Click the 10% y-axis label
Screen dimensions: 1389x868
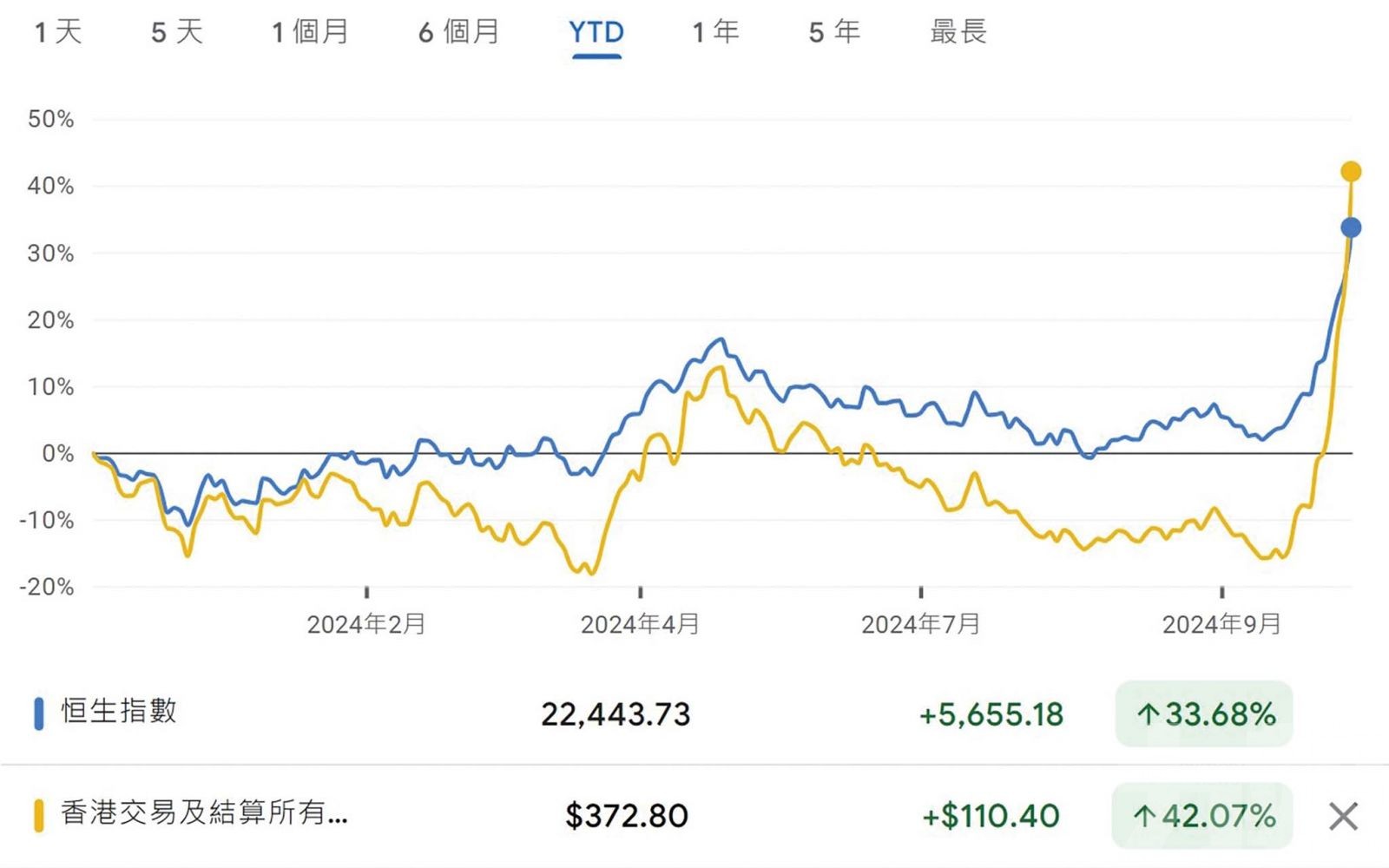pos(50,387)
